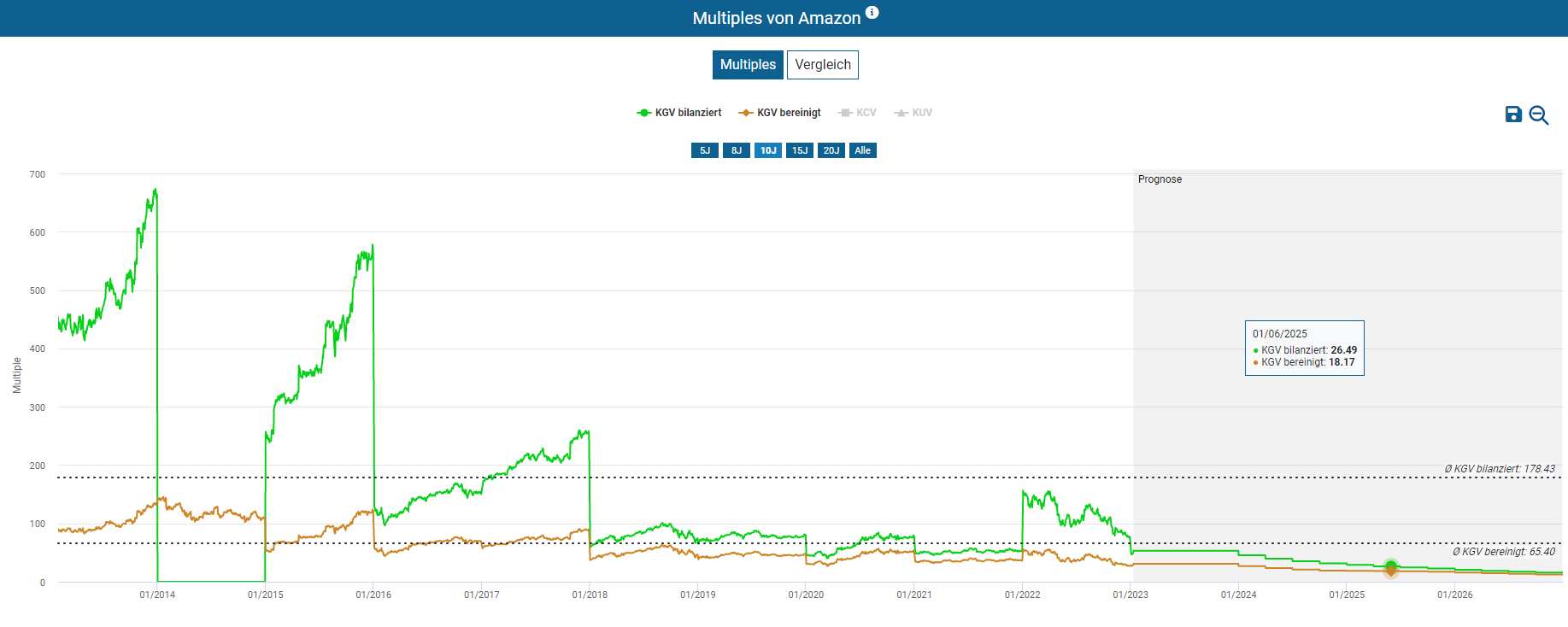
Task: Click the Multiples von Amazon title
Action: pos(776,18)
